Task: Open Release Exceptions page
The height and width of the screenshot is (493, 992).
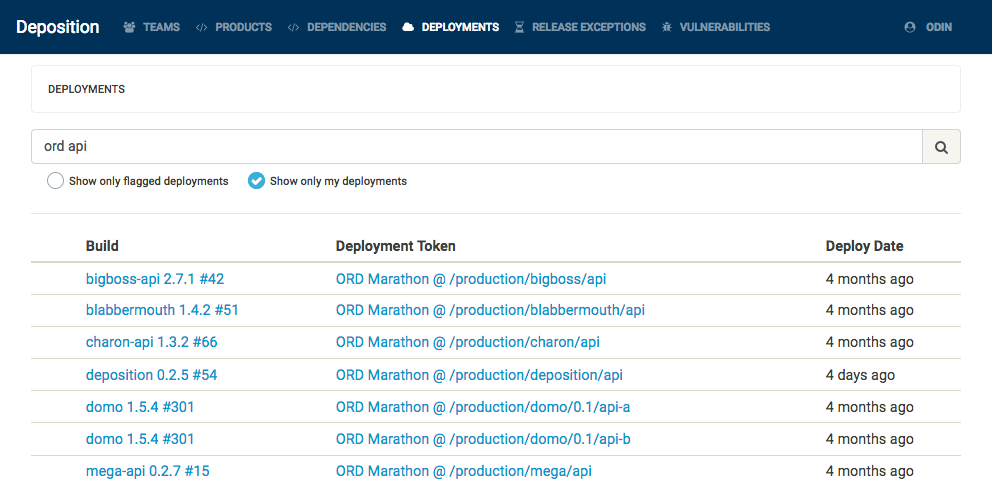Action: coord(580,27)
